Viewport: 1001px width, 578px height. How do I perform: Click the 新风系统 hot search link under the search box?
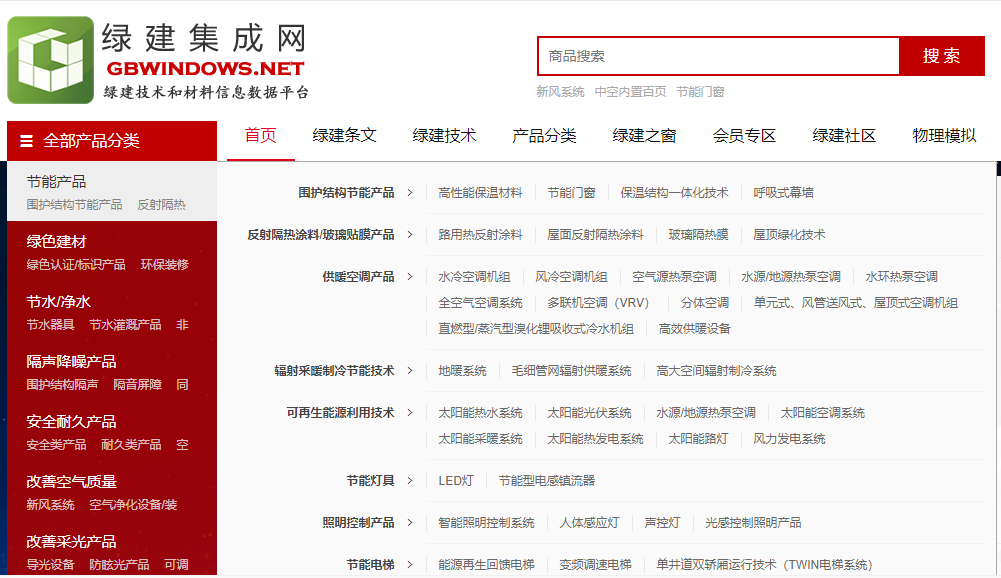click(560, 92)
